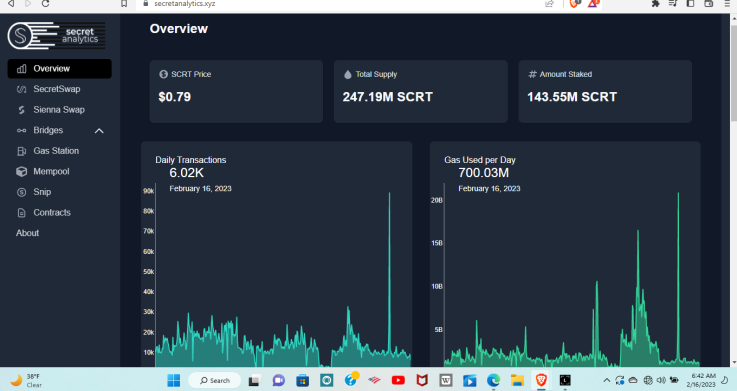Open the About page

coord(27,233)
